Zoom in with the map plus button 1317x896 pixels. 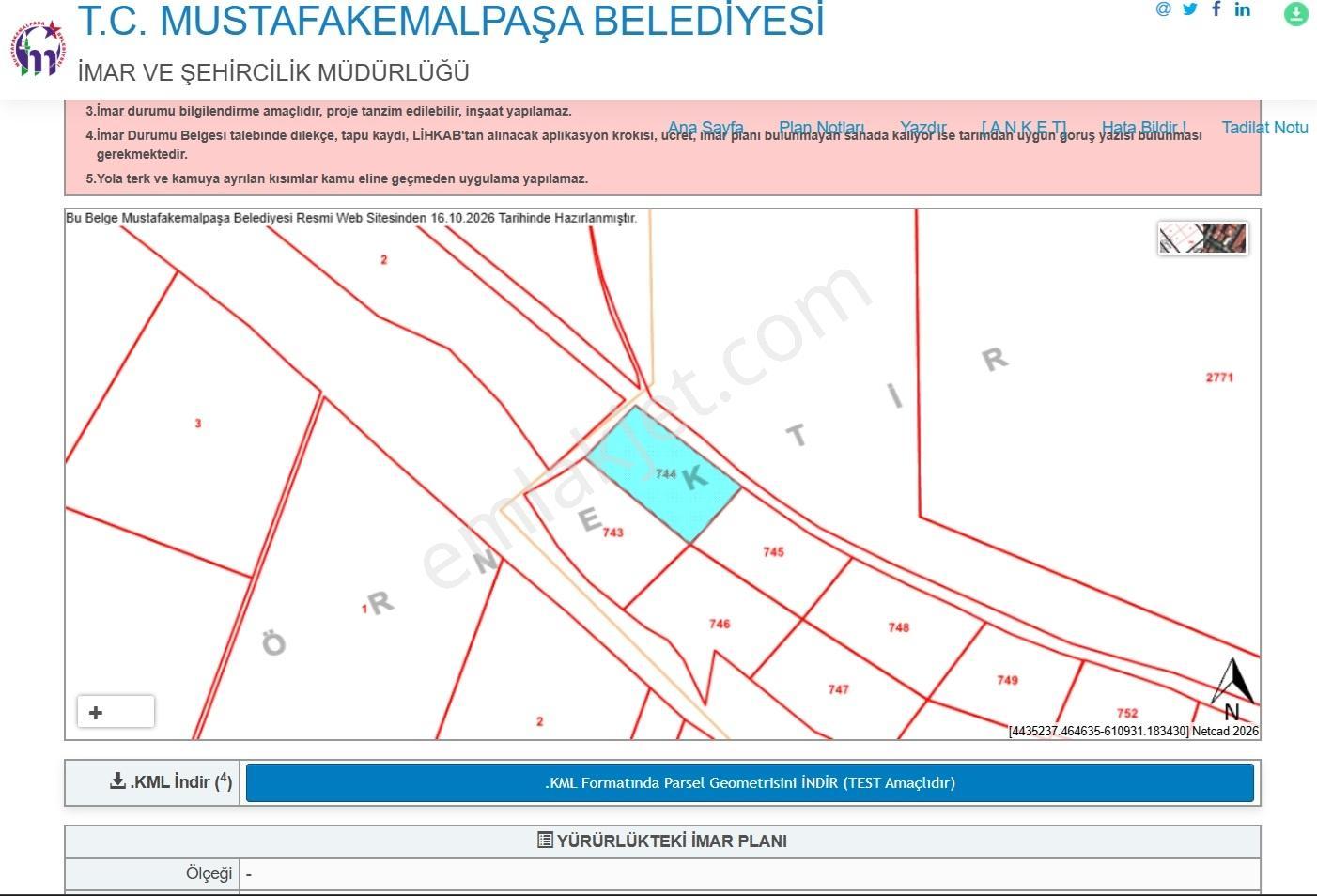tap(96, 713)
